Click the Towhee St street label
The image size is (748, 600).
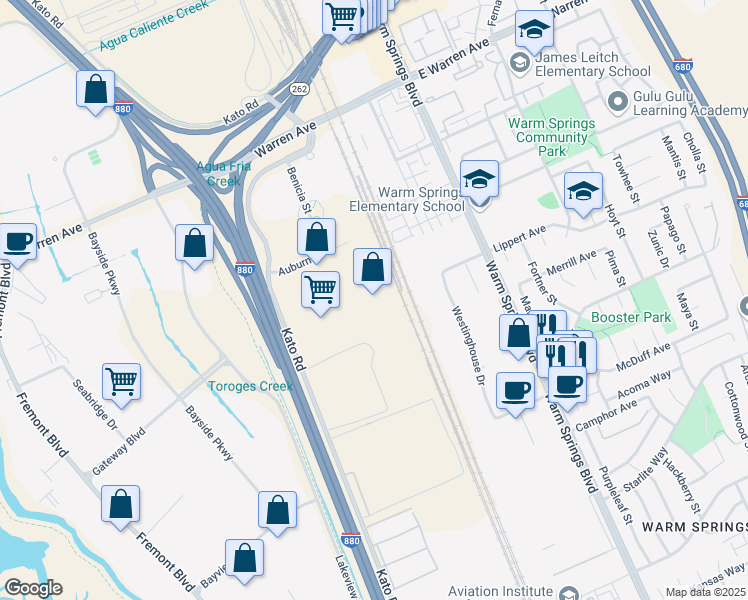coord(625,178)
